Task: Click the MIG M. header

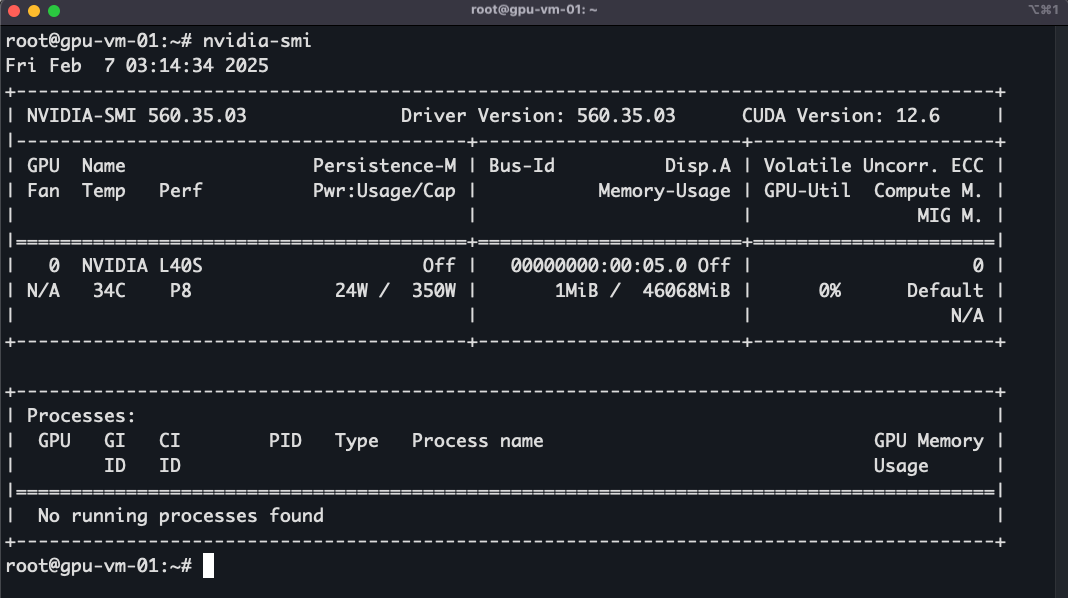Action: point(950,216)
